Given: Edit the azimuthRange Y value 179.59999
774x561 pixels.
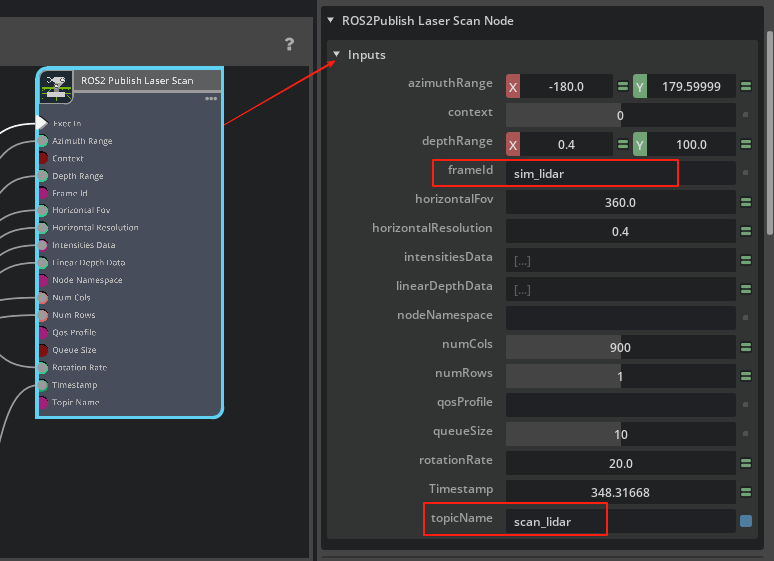Looking at the screenshot, I should tap(691, 86).
